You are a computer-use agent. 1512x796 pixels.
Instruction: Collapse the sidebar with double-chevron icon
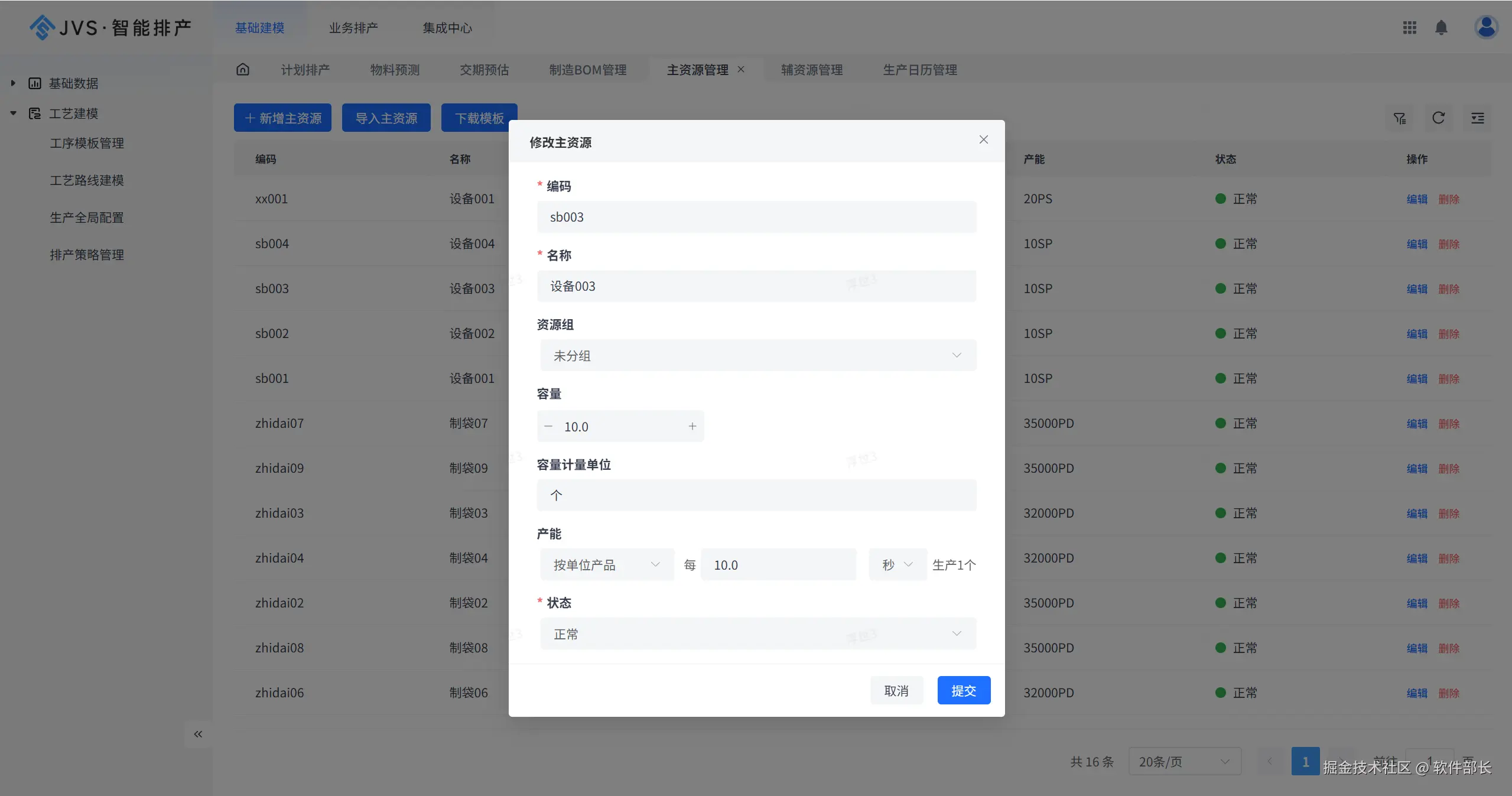coord(198,734)
